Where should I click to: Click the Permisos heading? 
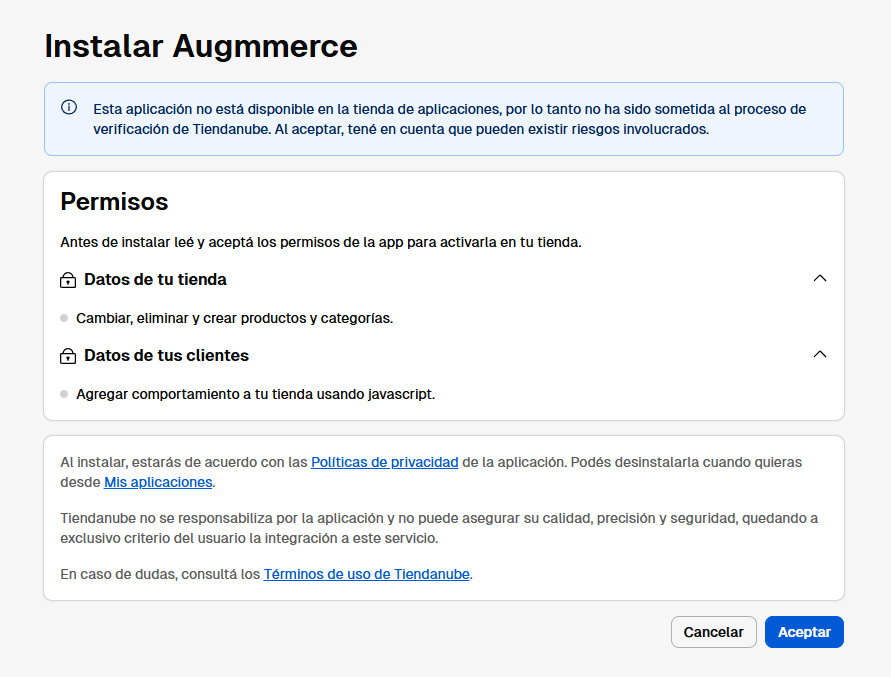pos(114,202)
